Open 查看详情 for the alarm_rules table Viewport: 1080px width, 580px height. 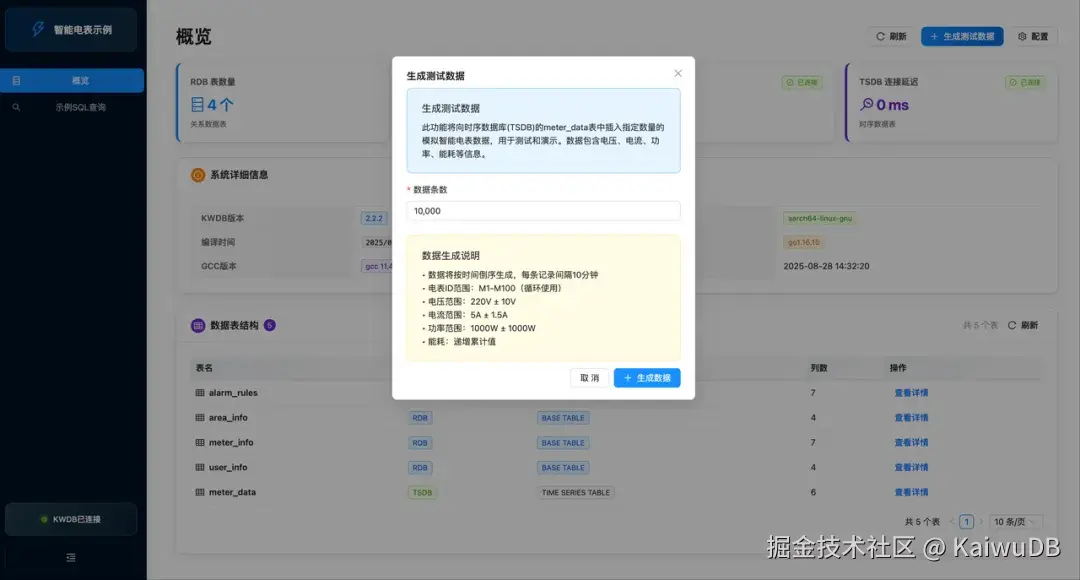[x=911, y=392]
